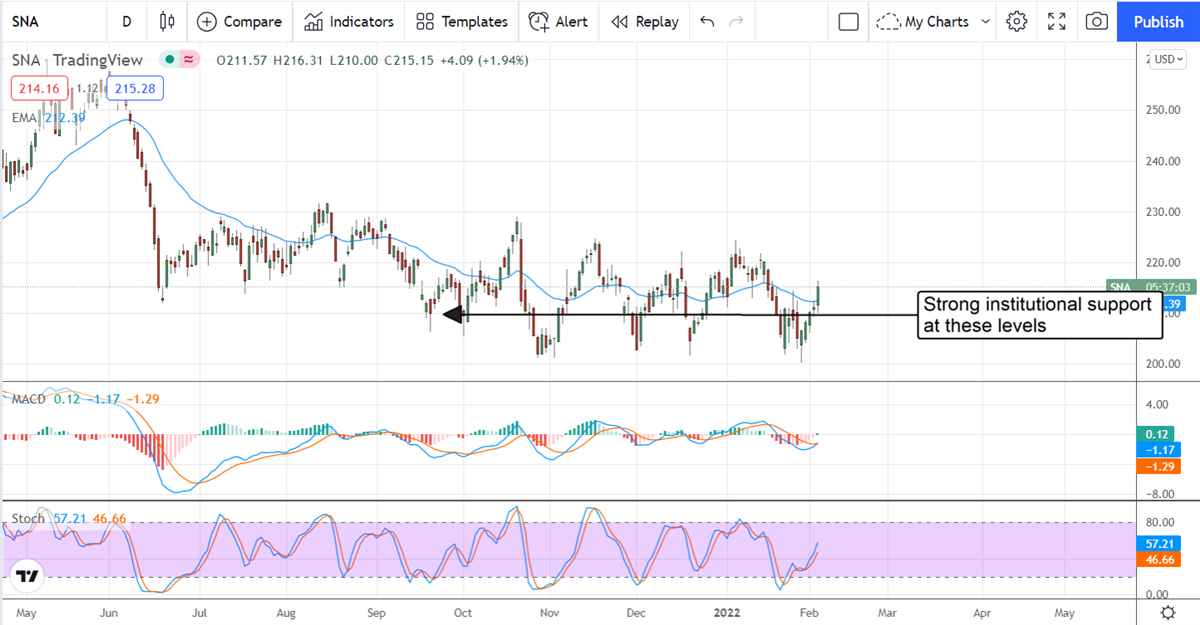Open the layout selection square icon
Screen dimensions: 1200x625
tap(849, 21)
